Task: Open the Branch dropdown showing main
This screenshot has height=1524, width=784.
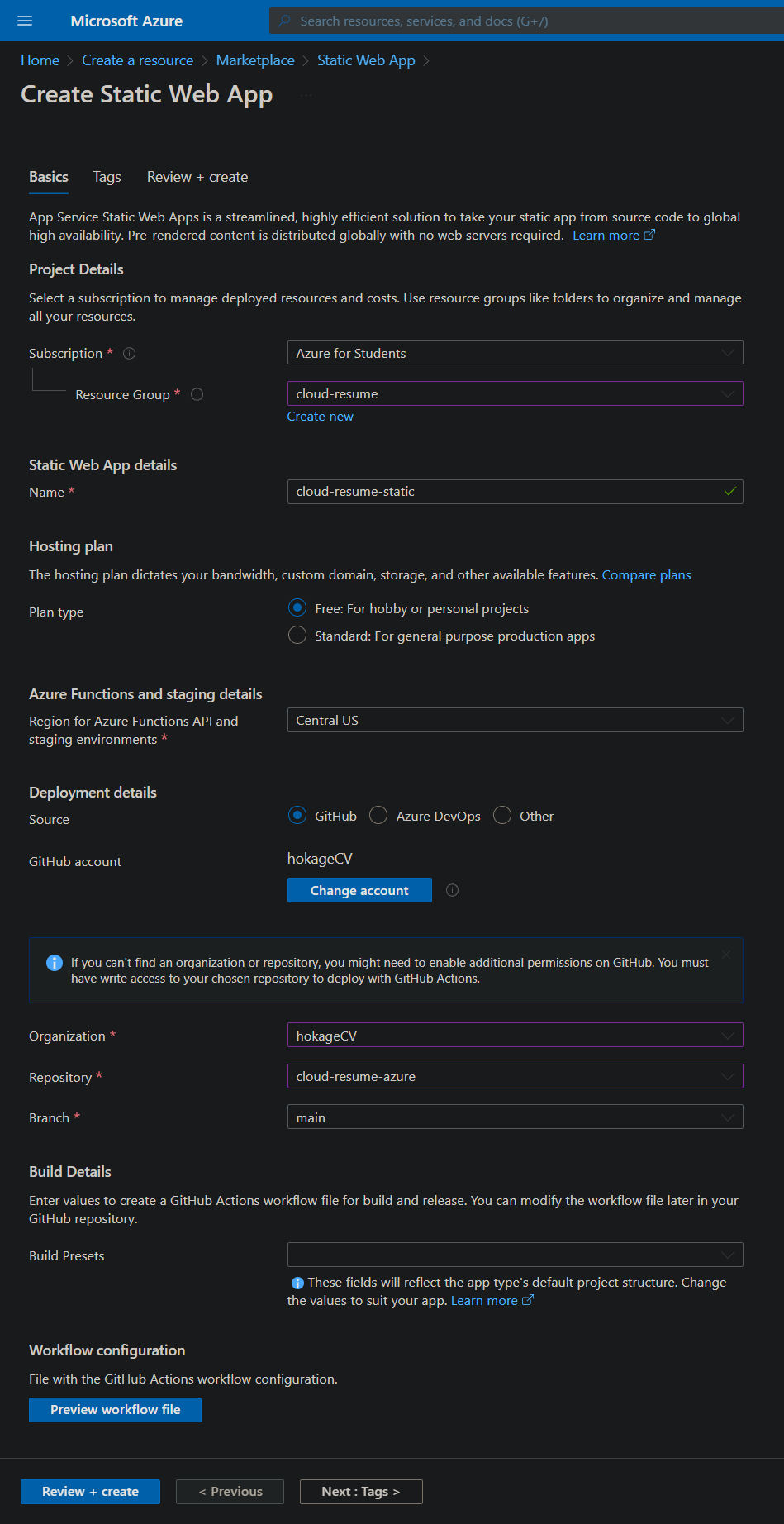Action: pos(515,1117)
